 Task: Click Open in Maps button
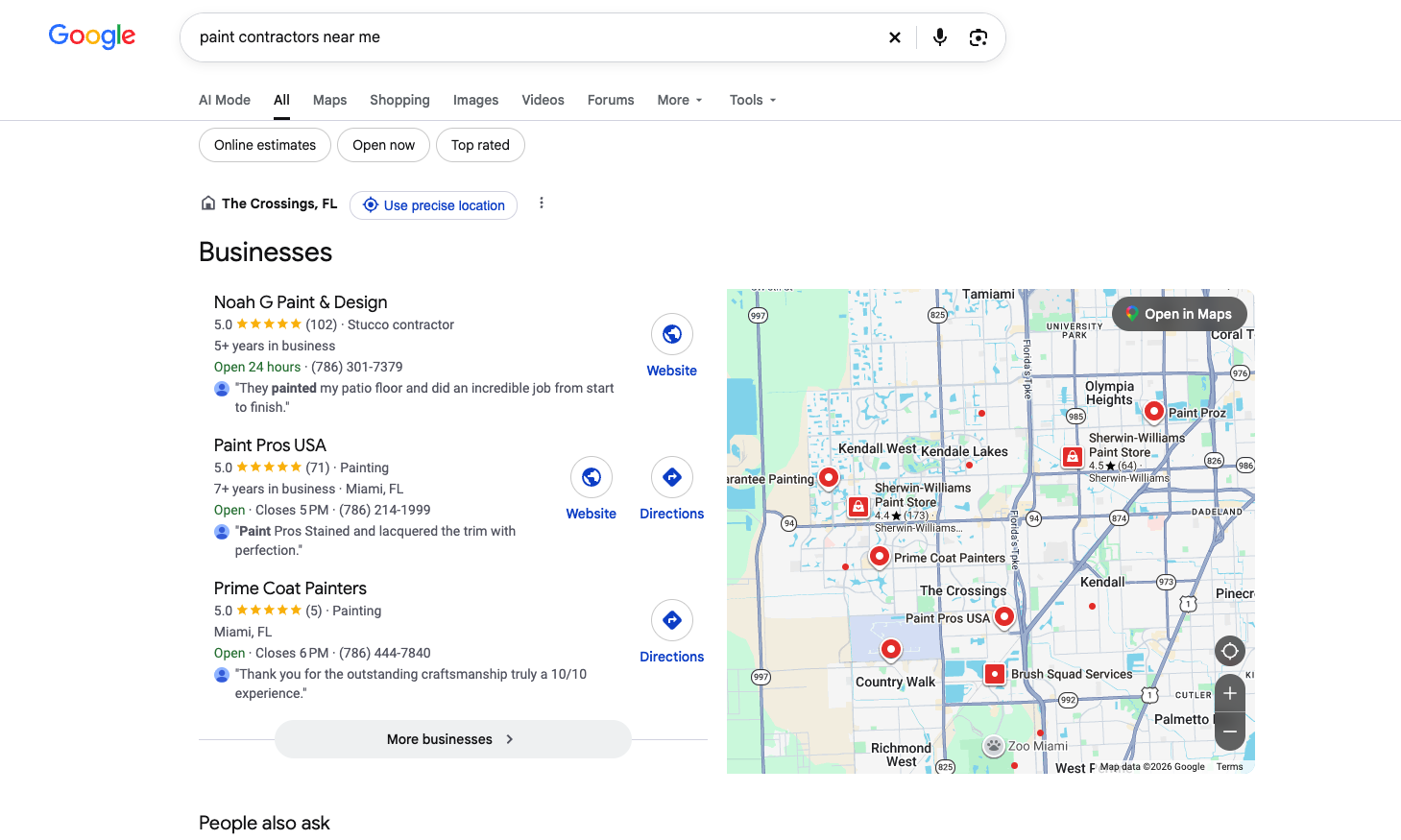1179,314
